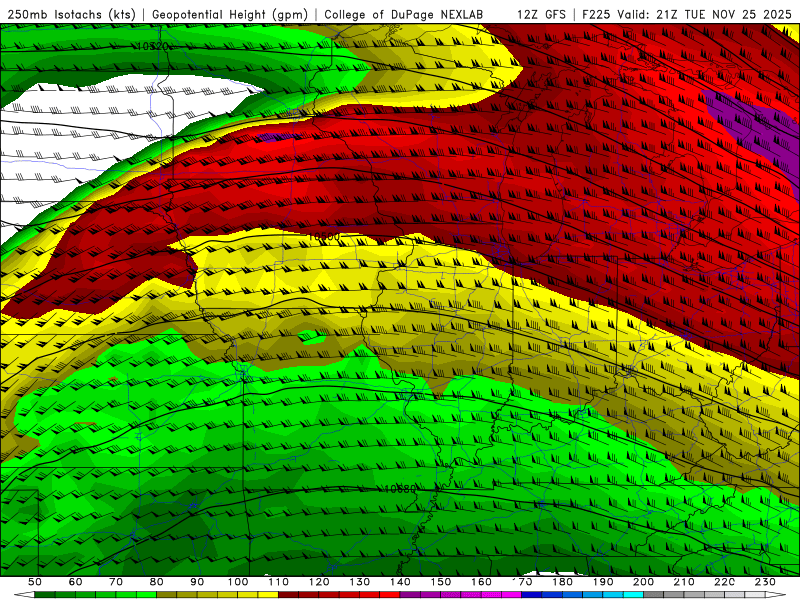Click the '220' color scale label

(x=724, y=582)
